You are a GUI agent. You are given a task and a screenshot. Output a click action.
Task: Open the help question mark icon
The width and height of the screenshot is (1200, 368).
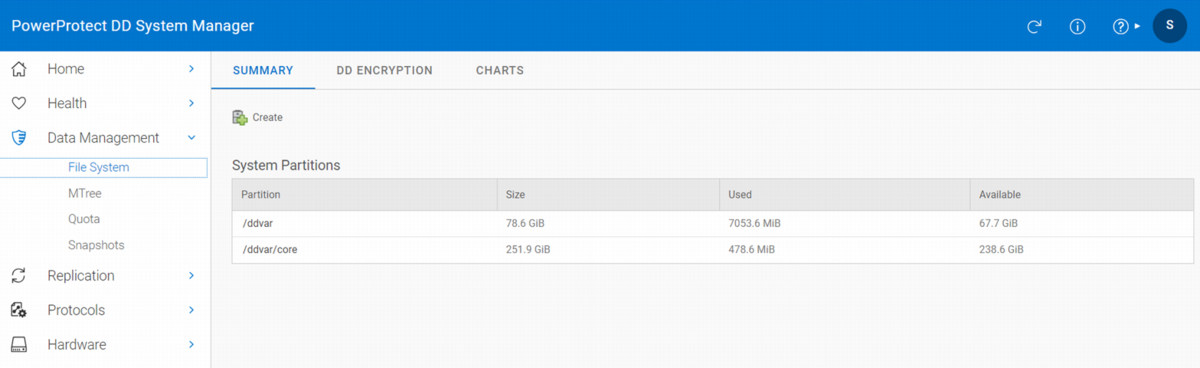[x=1121, y=26]
